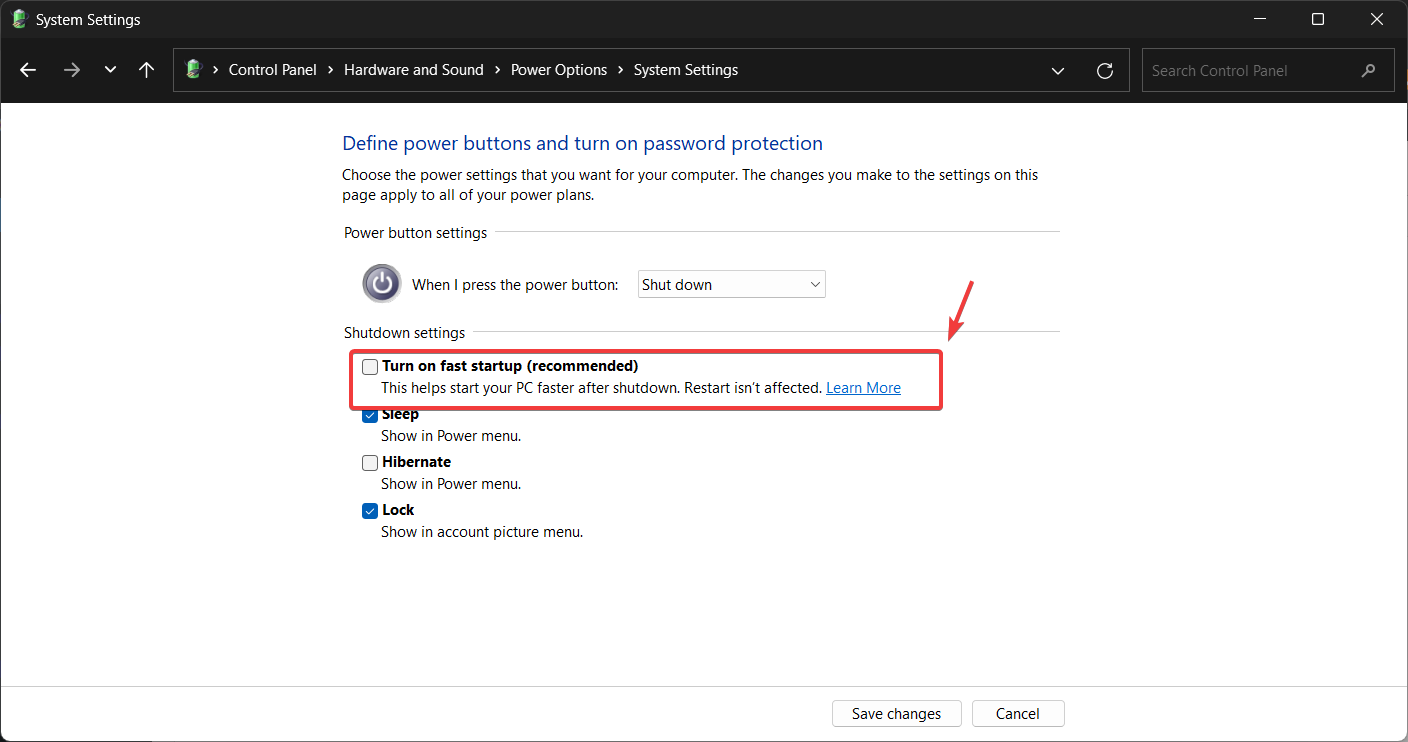Open recent locations chevron dropdown
Viewport: 1408px width, 742px height.
[x=110, y=70]
